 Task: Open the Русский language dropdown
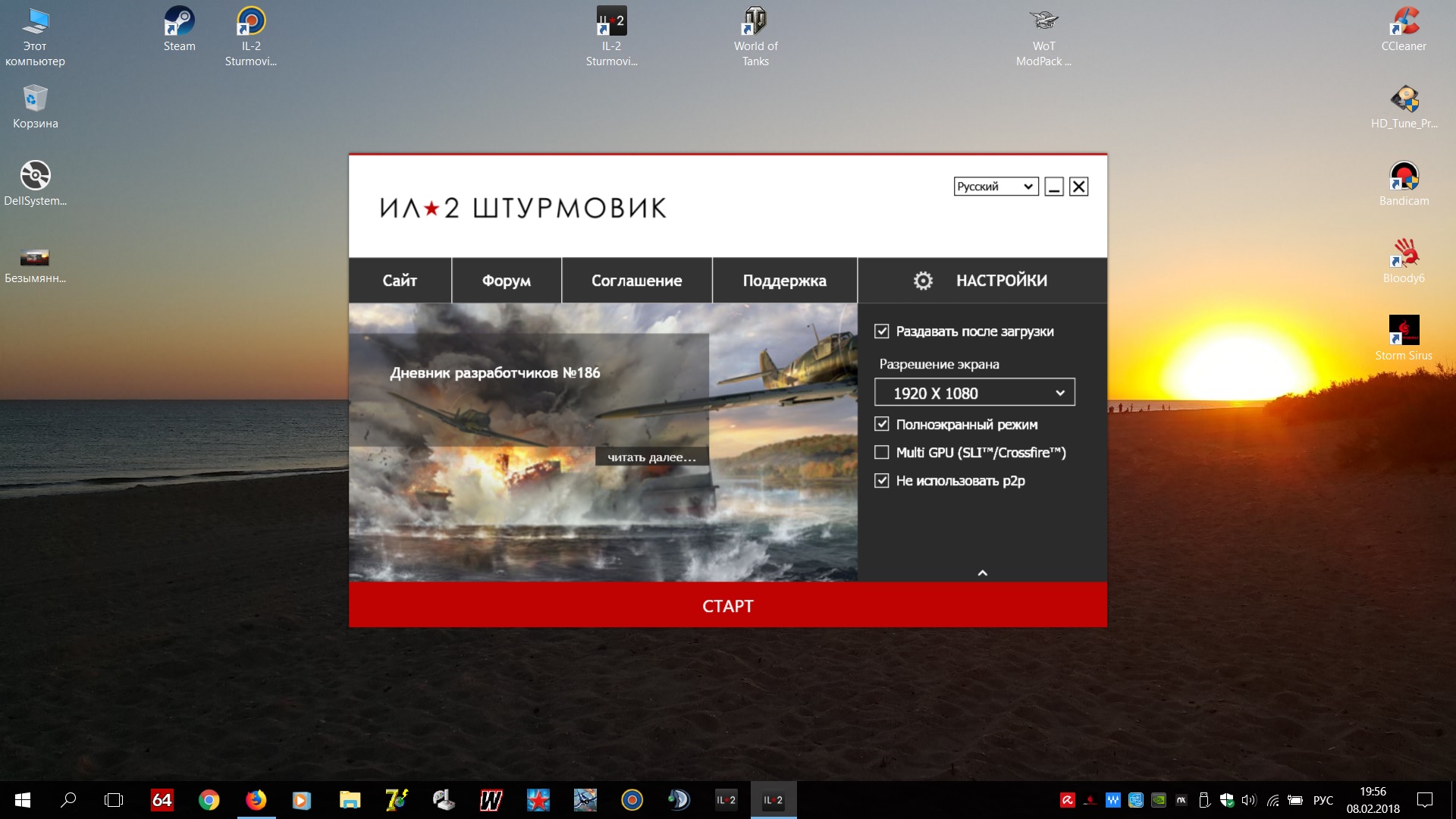click(x=996, y=187)
